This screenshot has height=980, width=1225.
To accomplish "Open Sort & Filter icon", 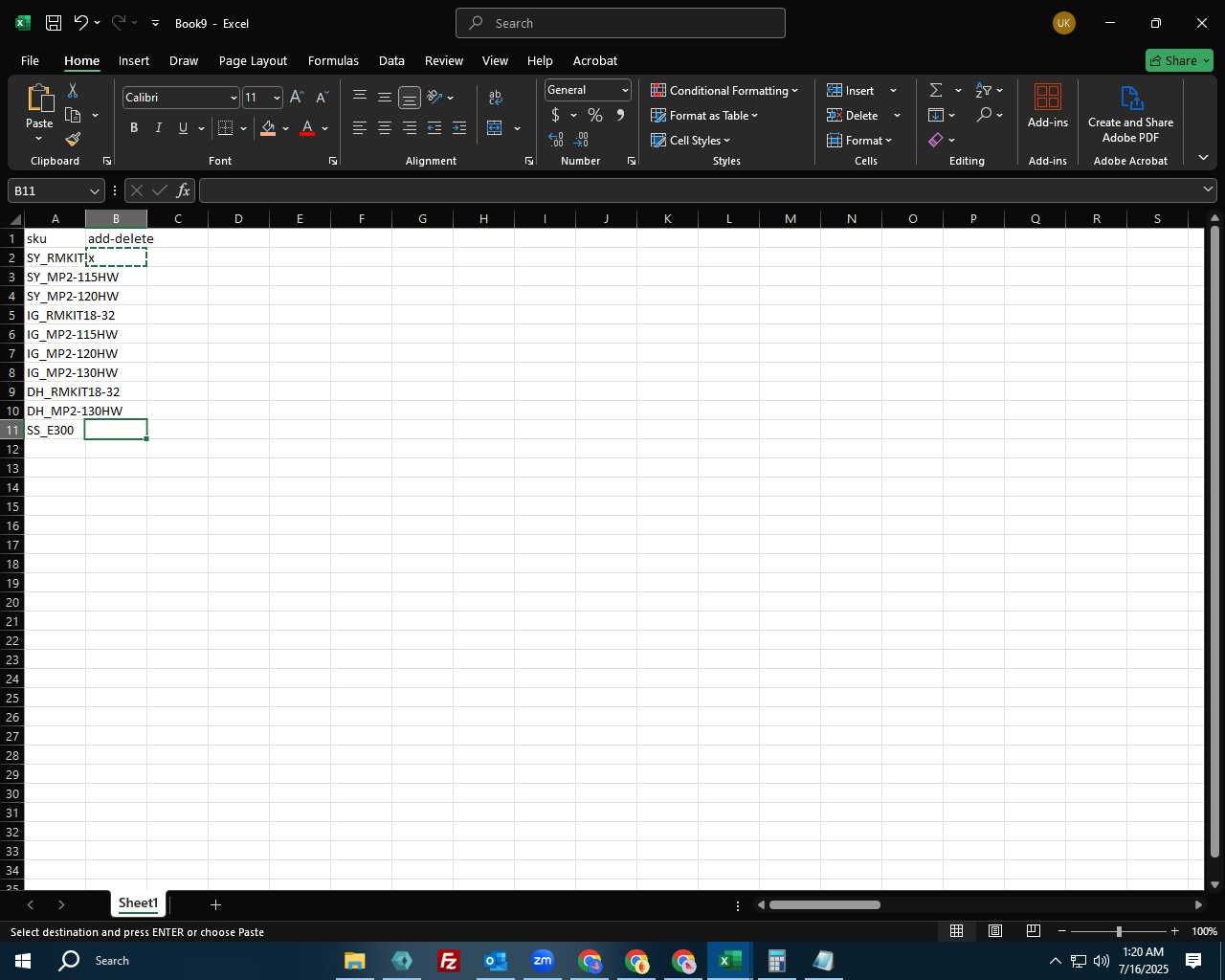I will (984, 90).
